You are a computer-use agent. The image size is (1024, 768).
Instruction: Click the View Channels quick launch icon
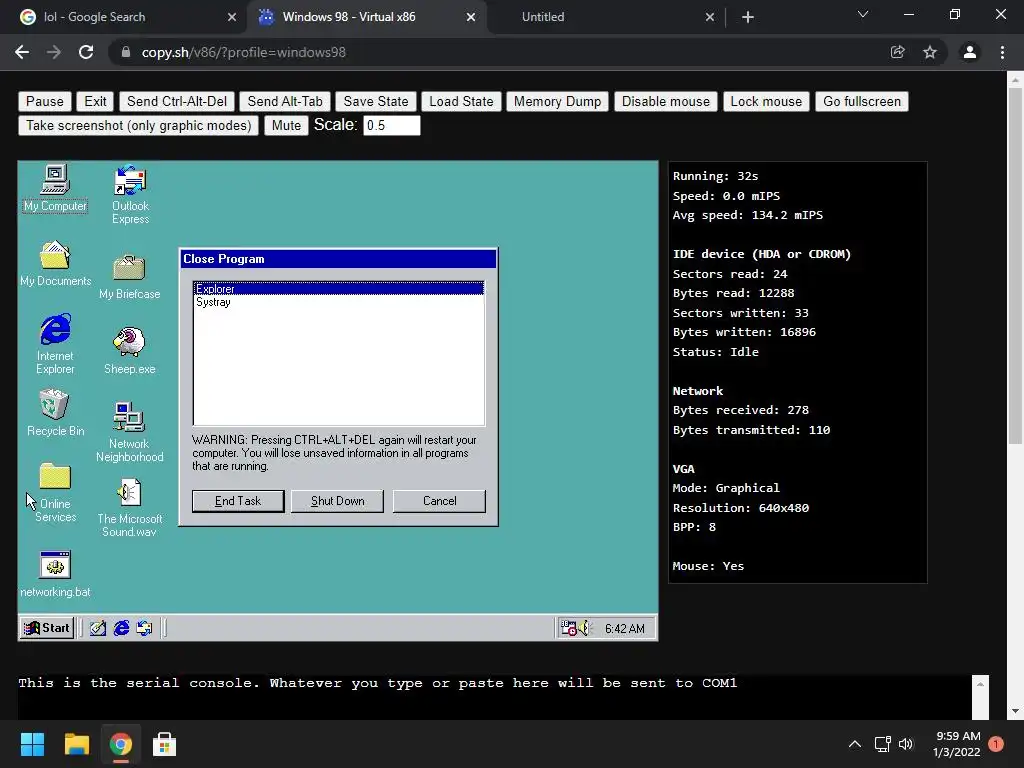click(x=144, y=628)
